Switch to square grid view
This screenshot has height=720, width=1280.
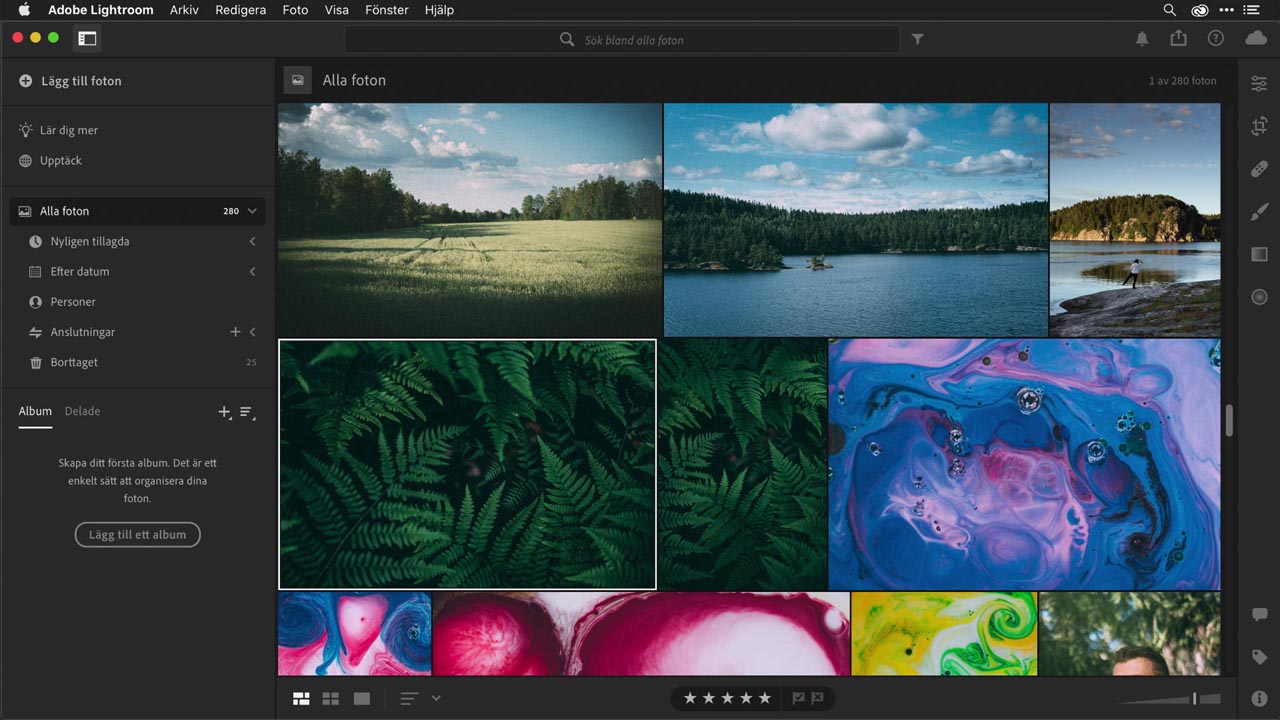pos(330,698)
